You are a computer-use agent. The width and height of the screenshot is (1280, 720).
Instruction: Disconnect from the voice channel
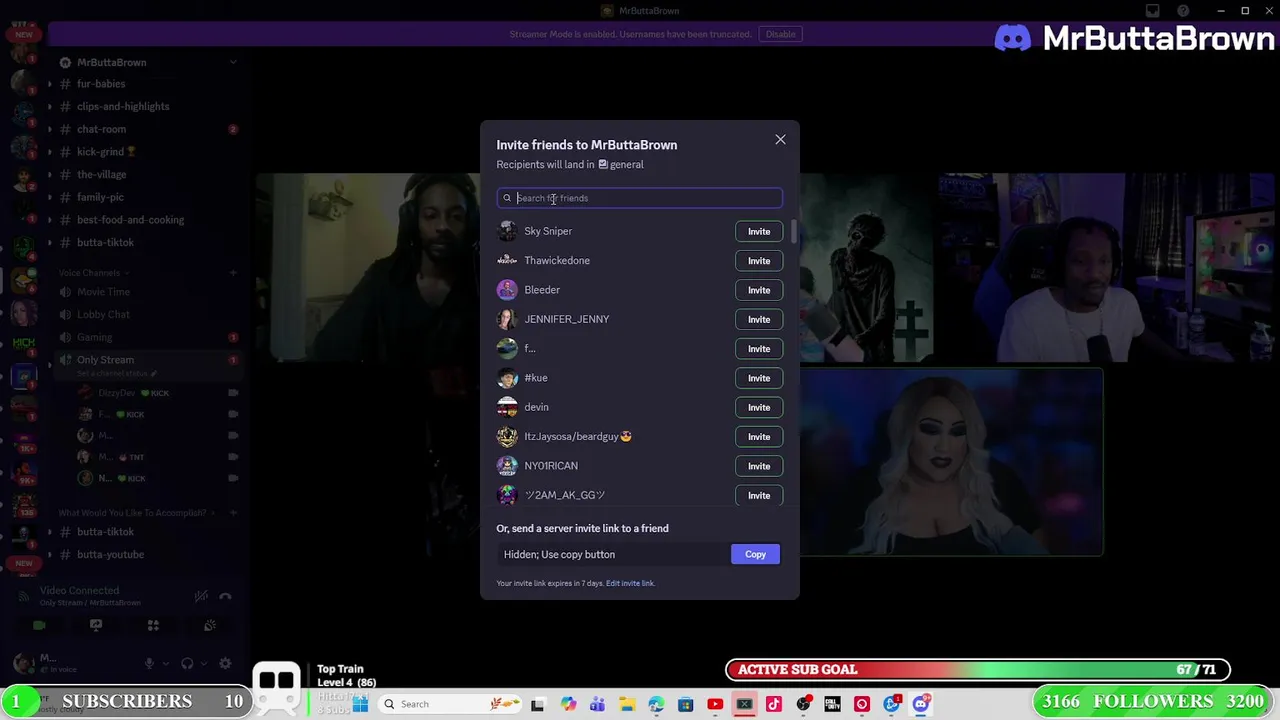click(225, 596)
